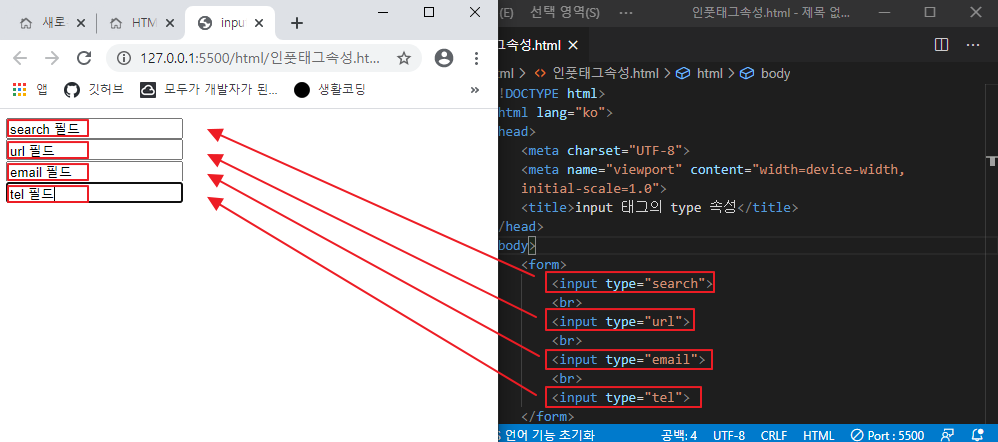Open the VS Code overflow menu (...)

pyautogui.click(x=626, y=12)
